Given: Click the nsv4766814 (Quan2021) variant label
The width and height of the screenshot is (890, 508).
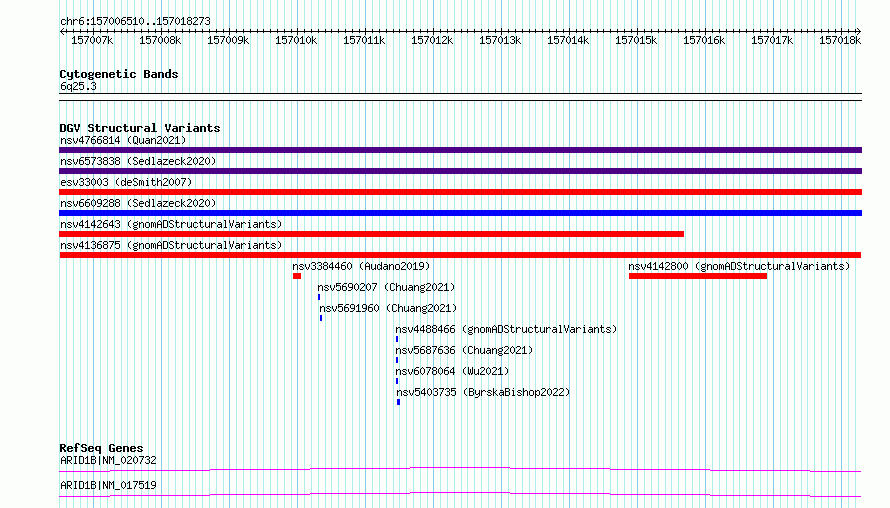Looking at the screenshot, I should pos(123,140).
